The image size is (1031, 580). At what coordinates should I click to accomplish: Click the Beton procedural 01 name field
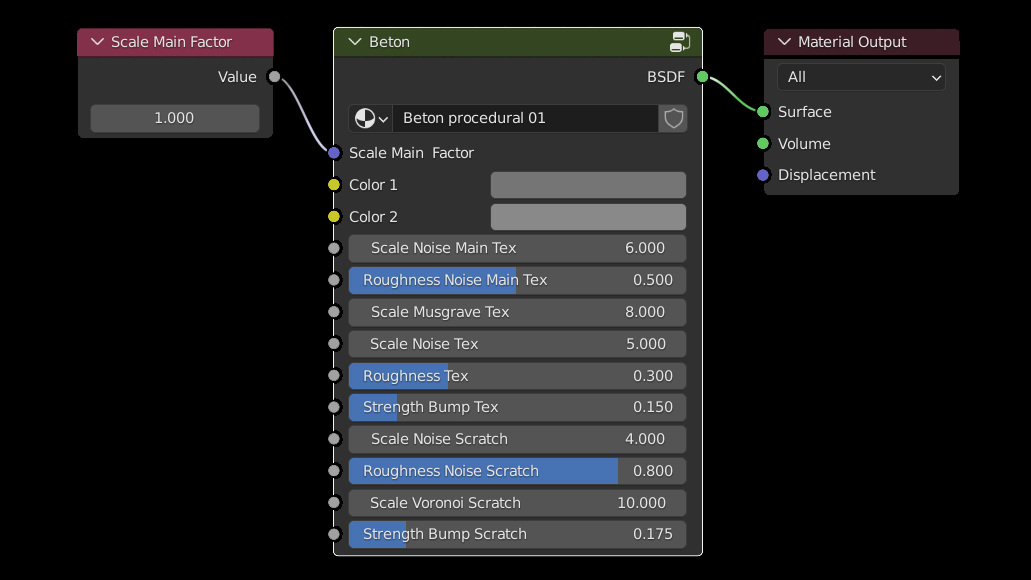click(x=525, y=119)
